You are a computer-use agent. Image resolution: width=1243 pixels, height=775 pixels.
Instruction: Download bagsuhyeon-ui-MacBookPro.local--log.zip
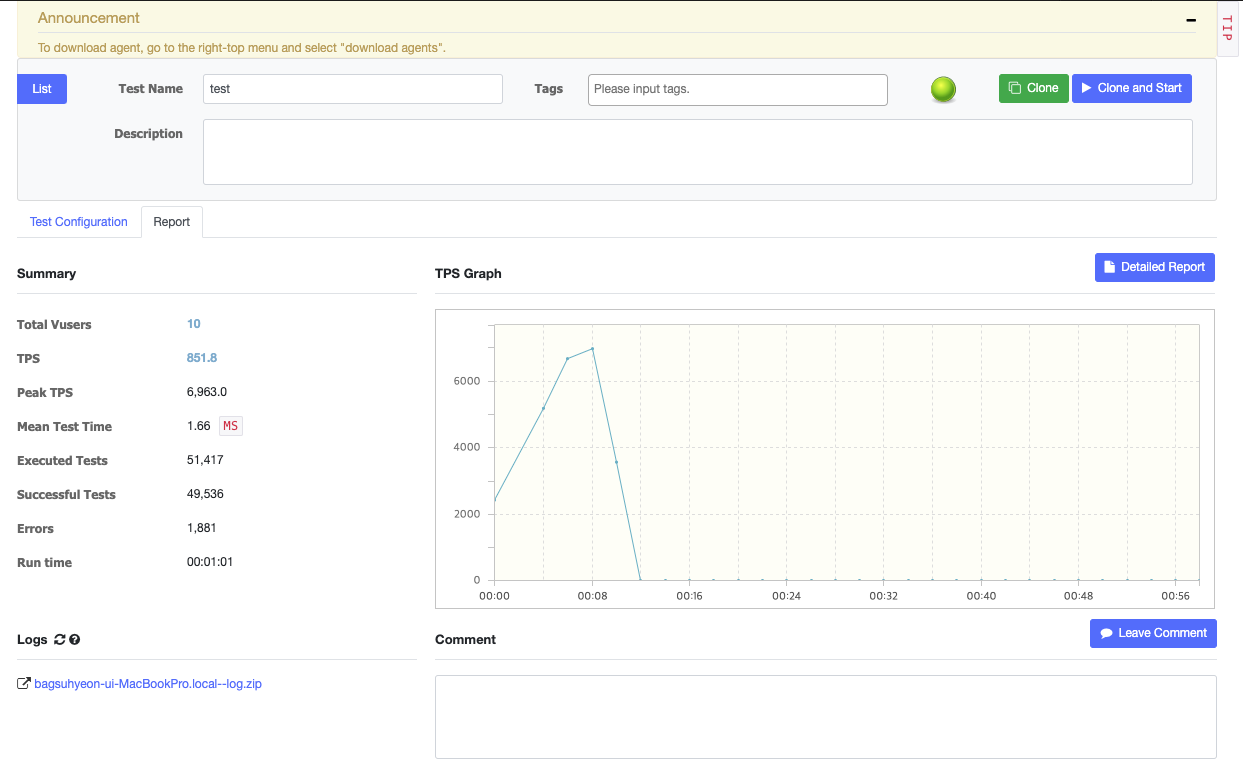point(148,684)
